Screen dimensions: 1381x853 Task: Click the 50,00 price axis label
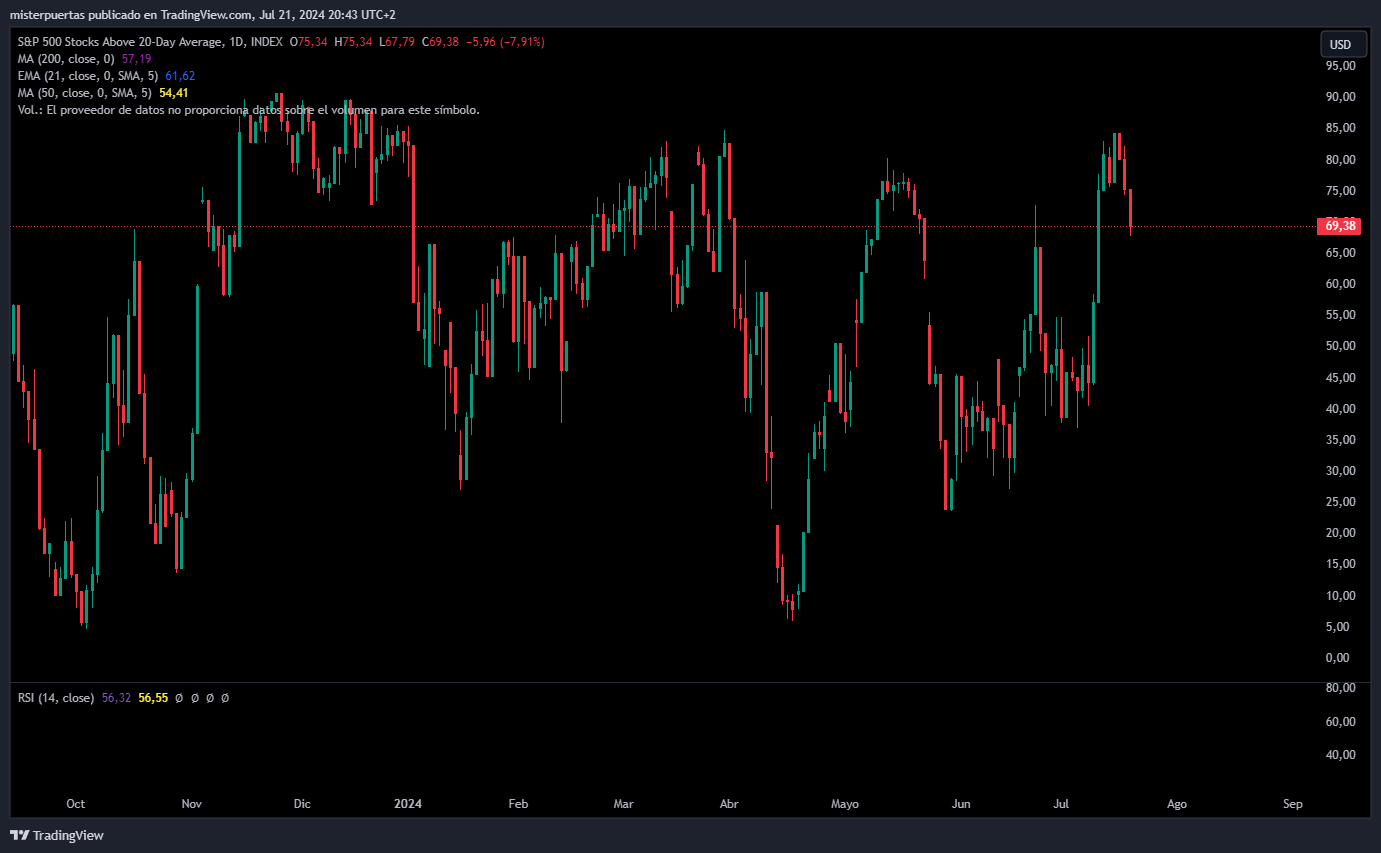[x=1341, y=346]
